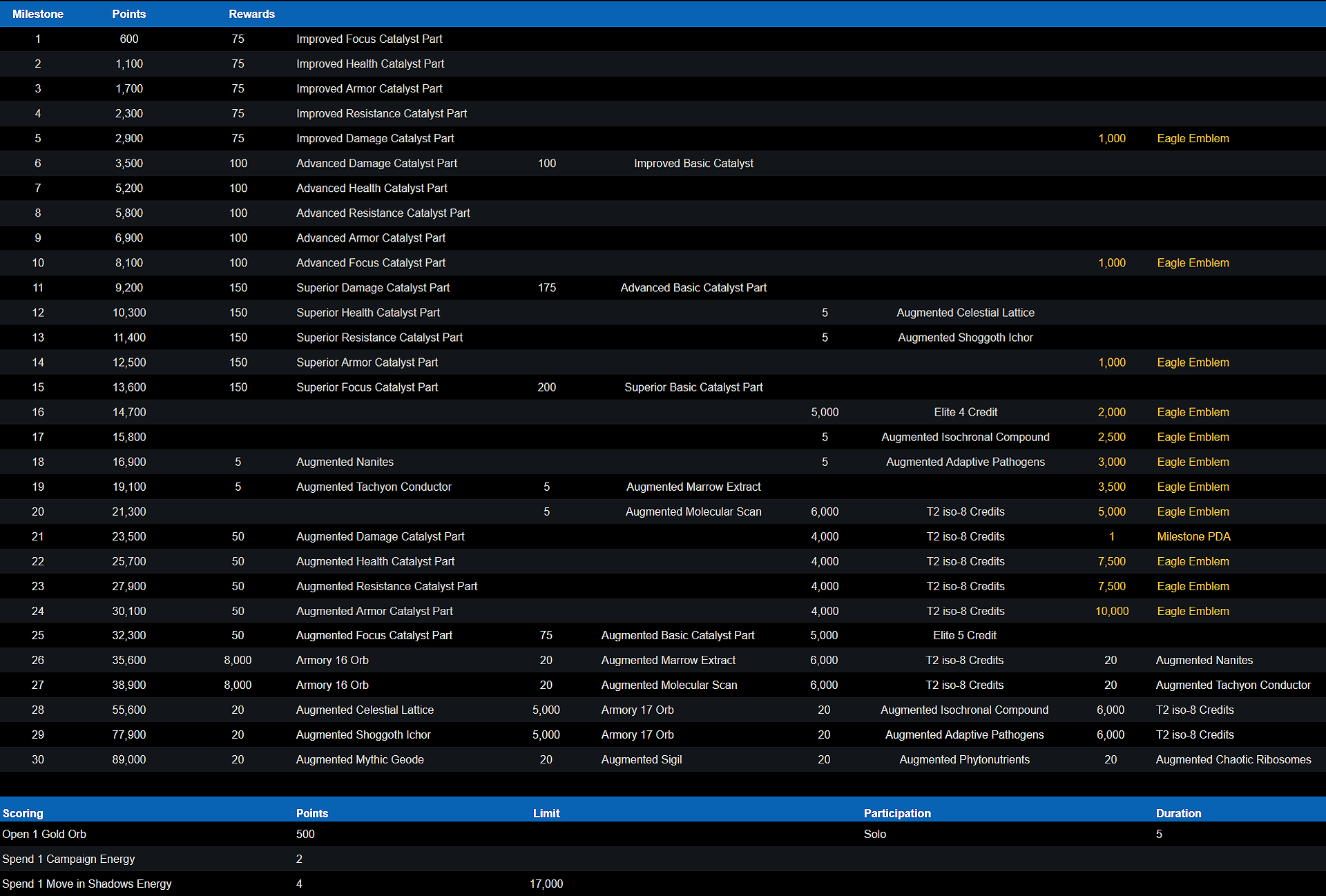Select the Points column header at top
The width and height of the screenshot is (1326, 896).
click(x=129, y=14)
